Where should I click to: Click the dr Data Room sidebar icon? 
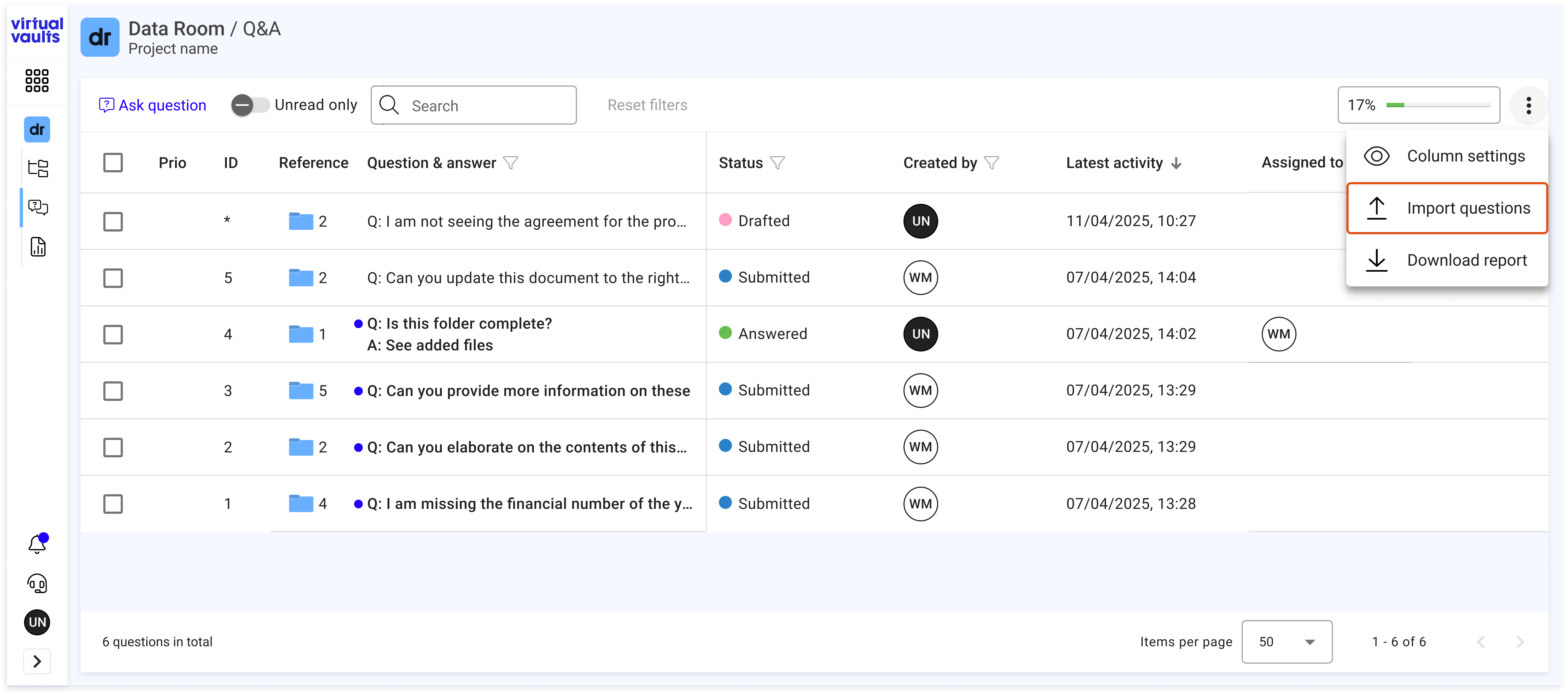[x=37, y=129]
